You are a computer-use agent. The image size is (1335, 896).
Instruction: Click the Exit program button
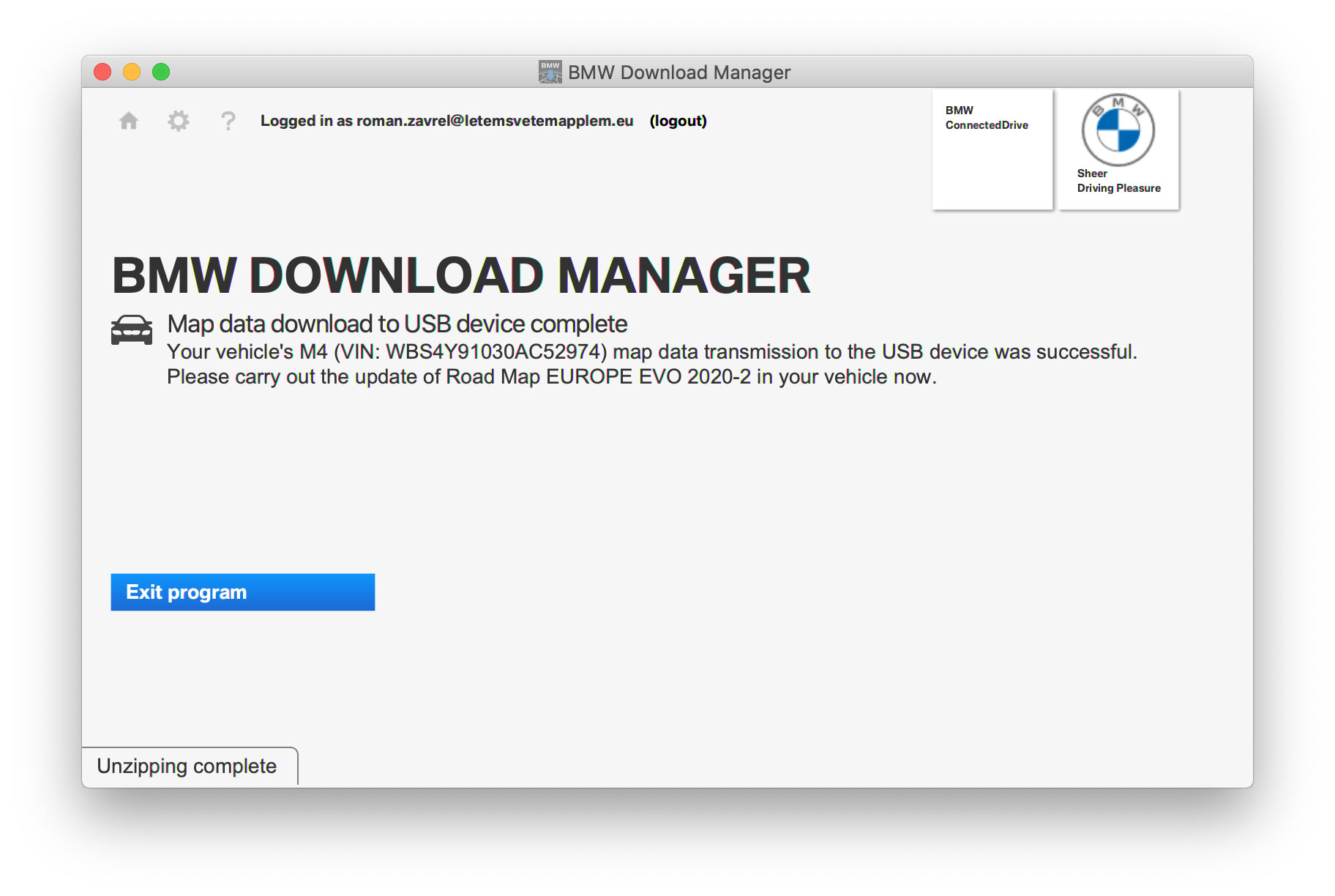[243, 592]
